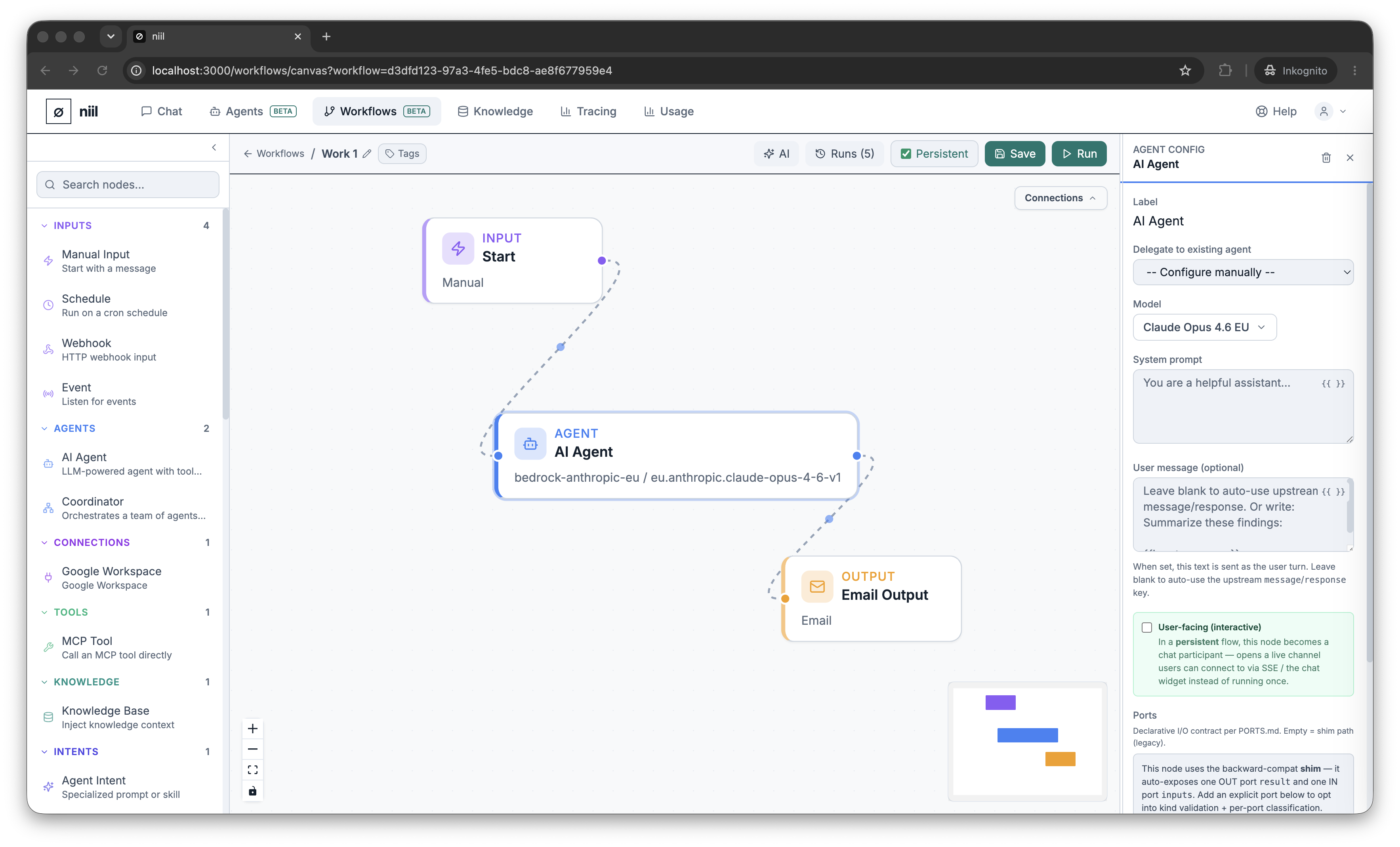The height and width of the screenshot is (847, 1400).
Task: Open the Delegate to existing agent dropdown
Action: [1243, 272]
